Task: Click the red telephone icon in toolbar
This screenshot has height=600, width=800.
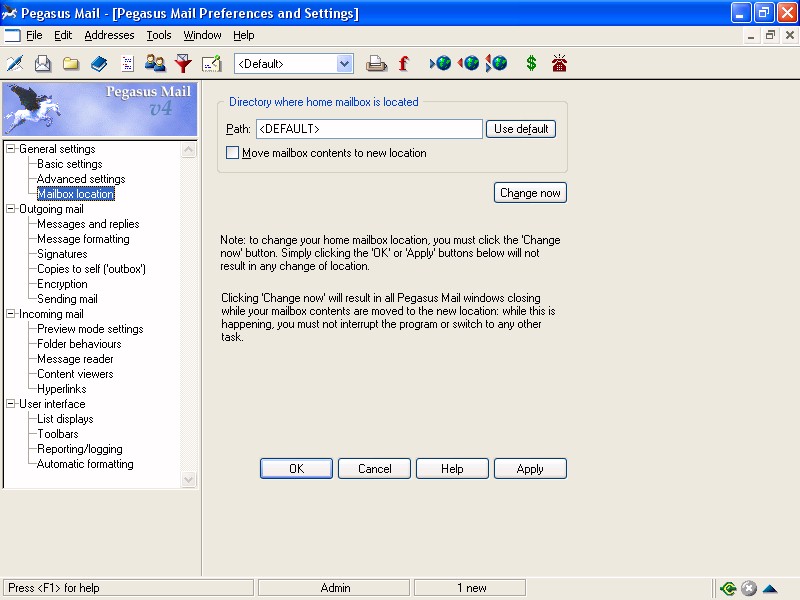Action: (x=559, y=63)
